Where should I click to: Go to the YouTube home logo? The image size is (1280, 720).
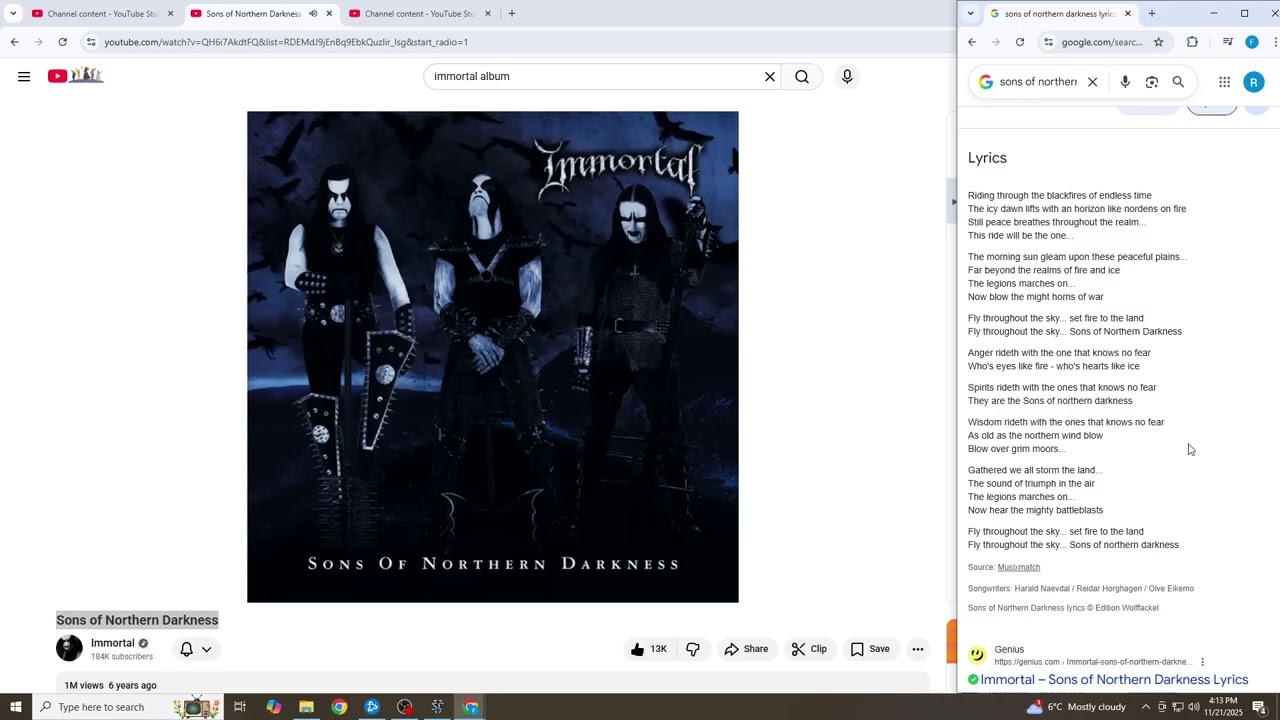pos(75,76)
